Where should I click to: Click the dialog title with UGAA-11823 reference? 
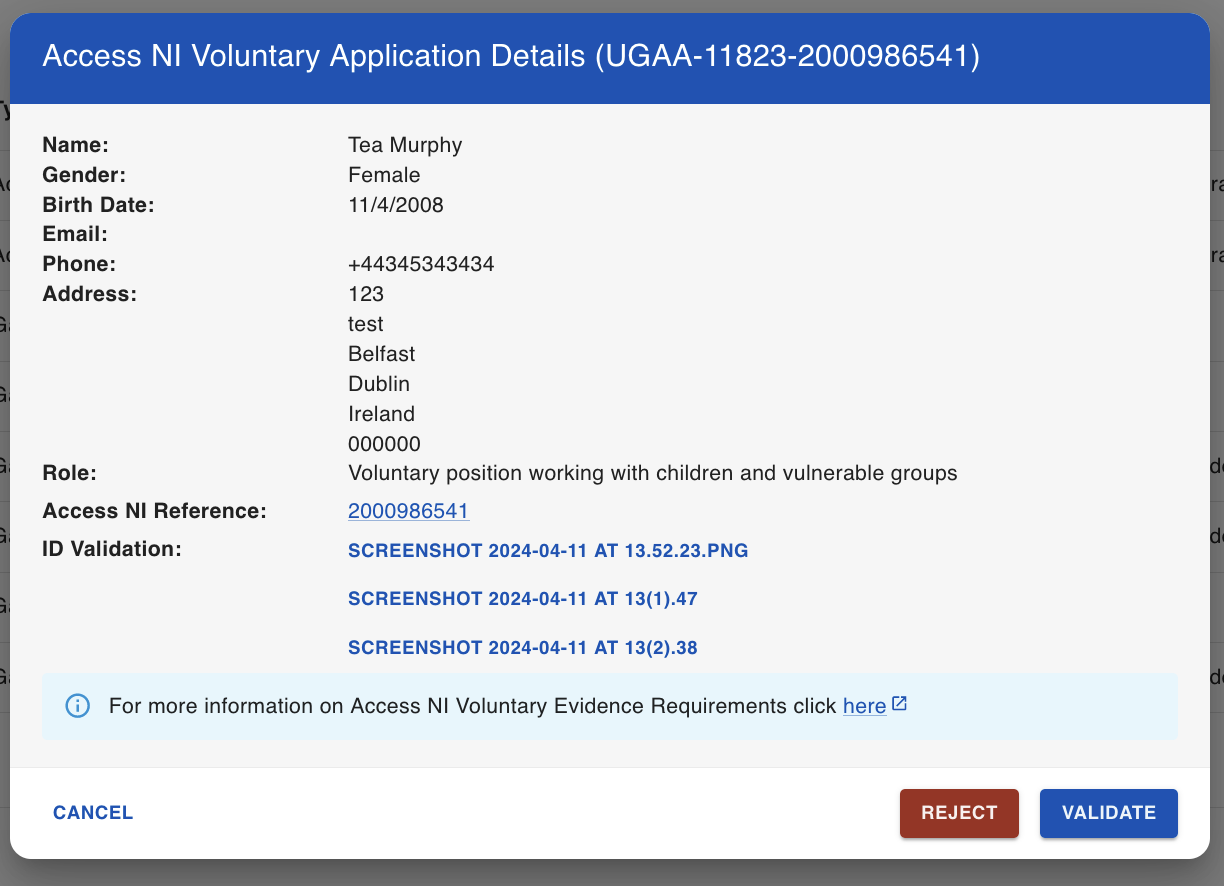click(x=511, y=56)
